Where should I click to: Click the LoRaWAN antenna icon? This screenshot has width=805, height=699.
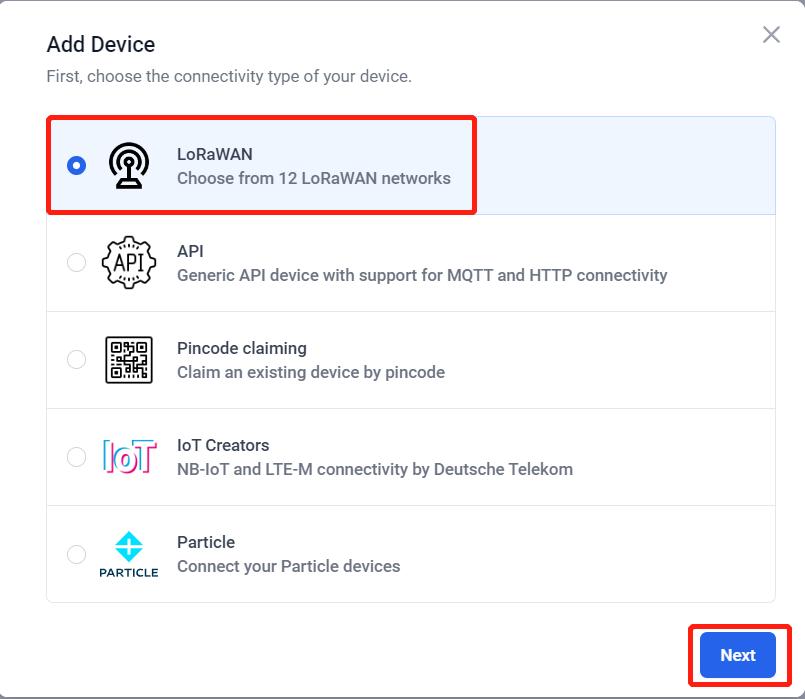click(129, 166)
